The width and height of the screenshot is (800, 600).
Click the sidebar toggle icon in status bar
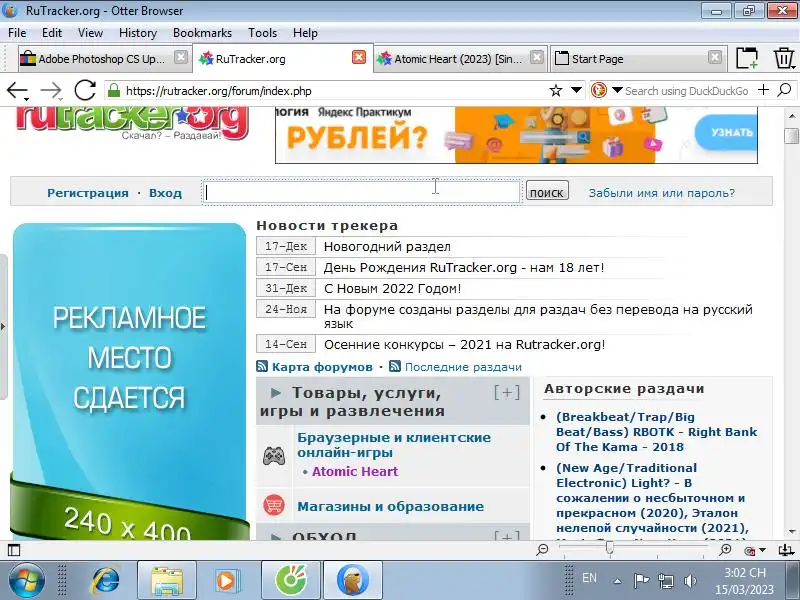click(x=14, y=550)
